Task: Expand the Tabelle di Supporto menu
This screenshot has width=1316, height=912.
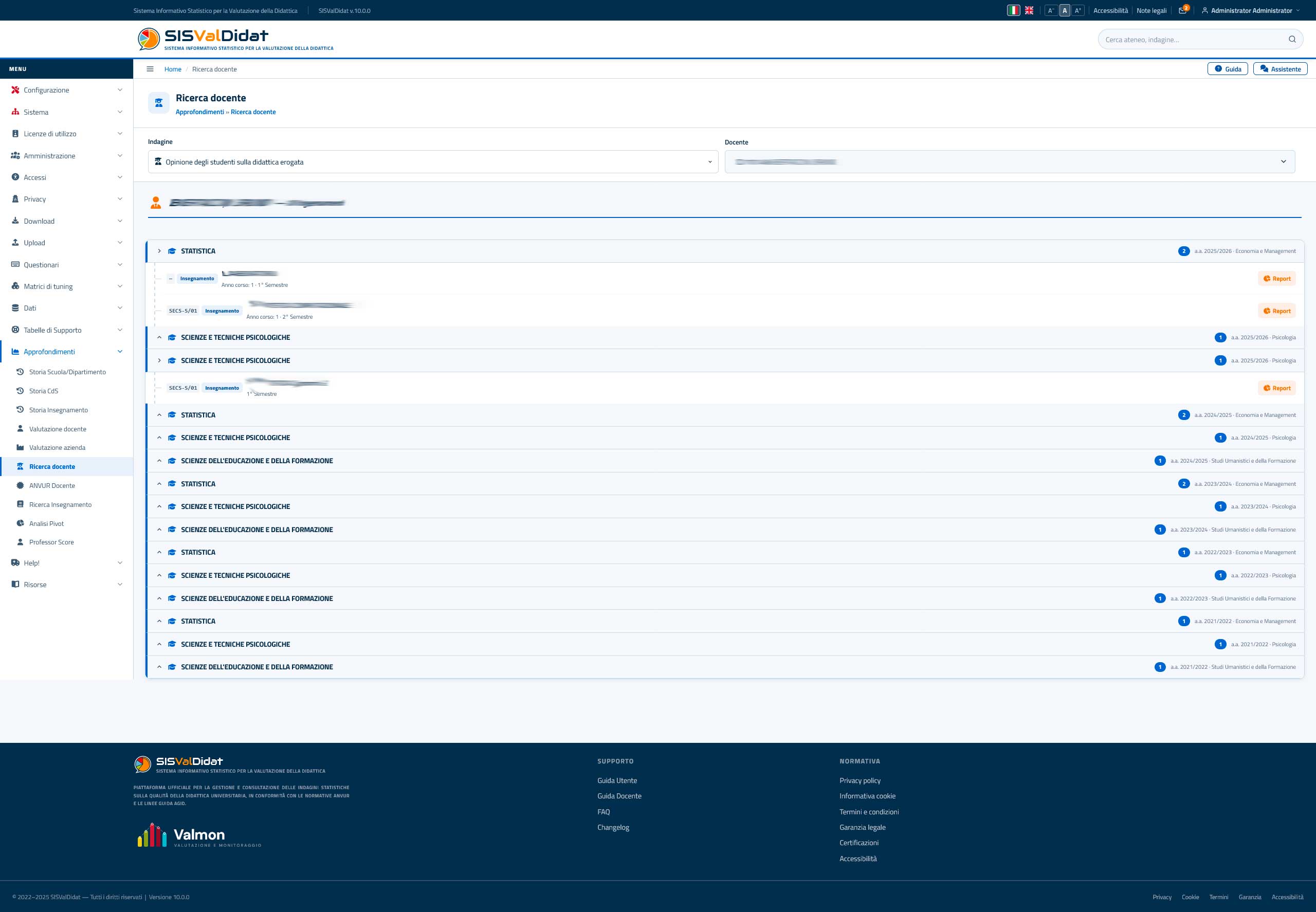Action: [x=67, y=330]
